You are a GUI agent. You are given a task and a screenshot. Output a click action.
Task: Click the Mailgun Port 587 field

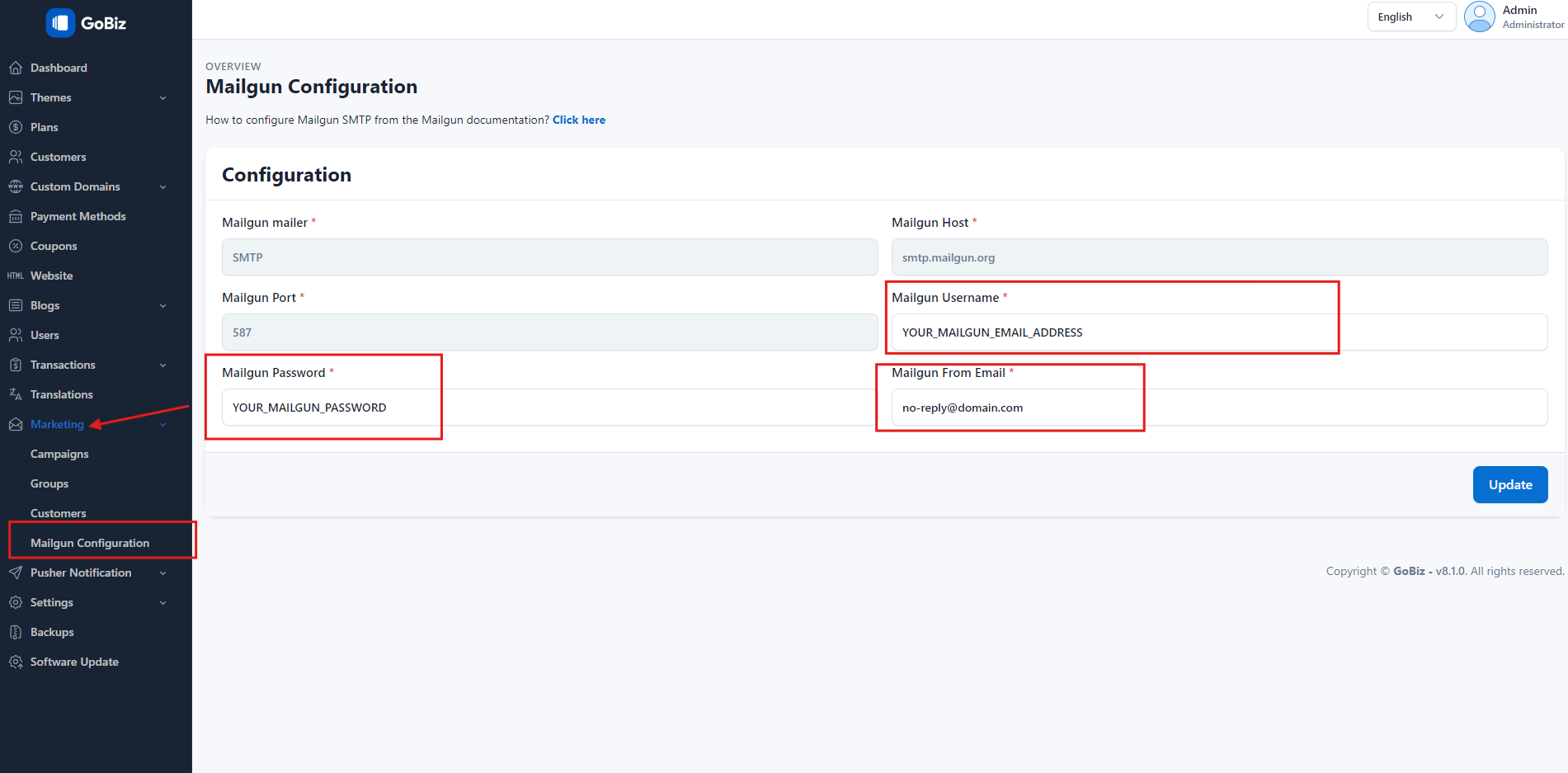coord(549,332)
